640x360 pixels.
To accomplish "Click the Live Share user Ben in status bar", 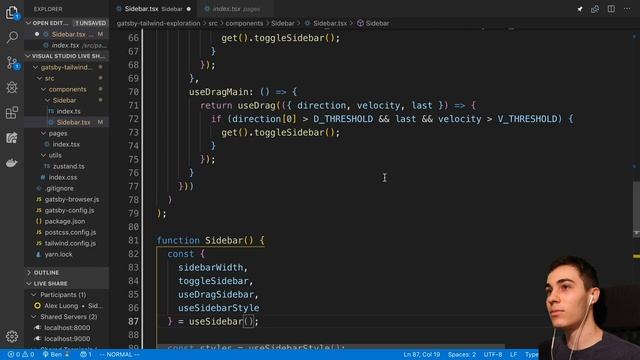I will coord(56,354).
